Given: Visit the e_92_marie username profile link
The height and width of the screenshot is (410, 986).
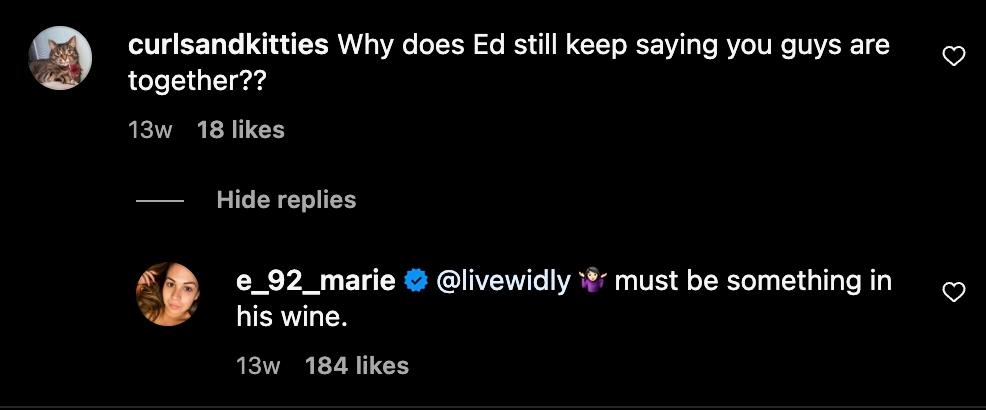Looking at the screenshot, I should pyautogui.click(x=315, y=282).
